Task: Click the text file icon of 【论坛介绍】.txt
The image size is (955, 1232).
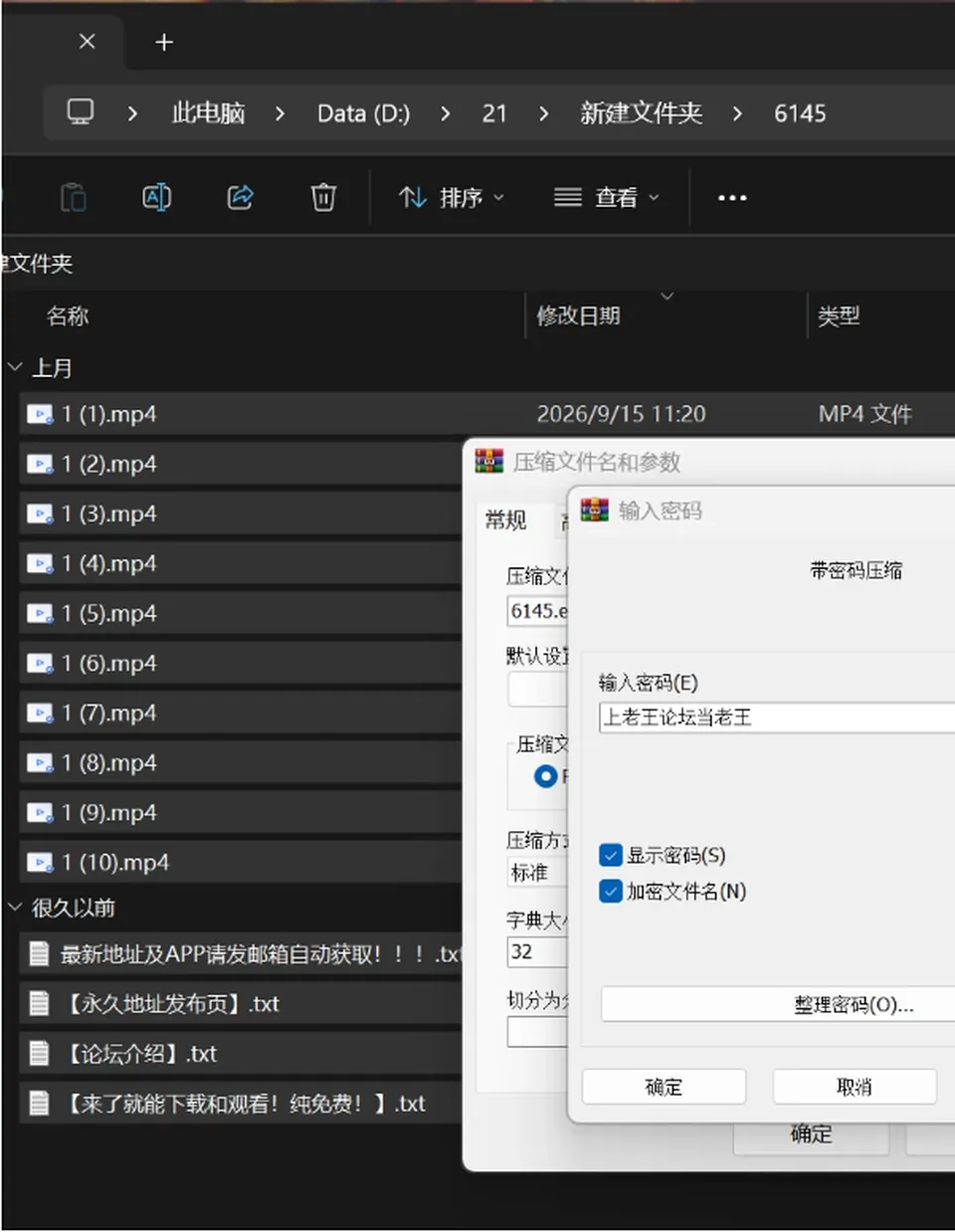Action: coord(39,1053)
